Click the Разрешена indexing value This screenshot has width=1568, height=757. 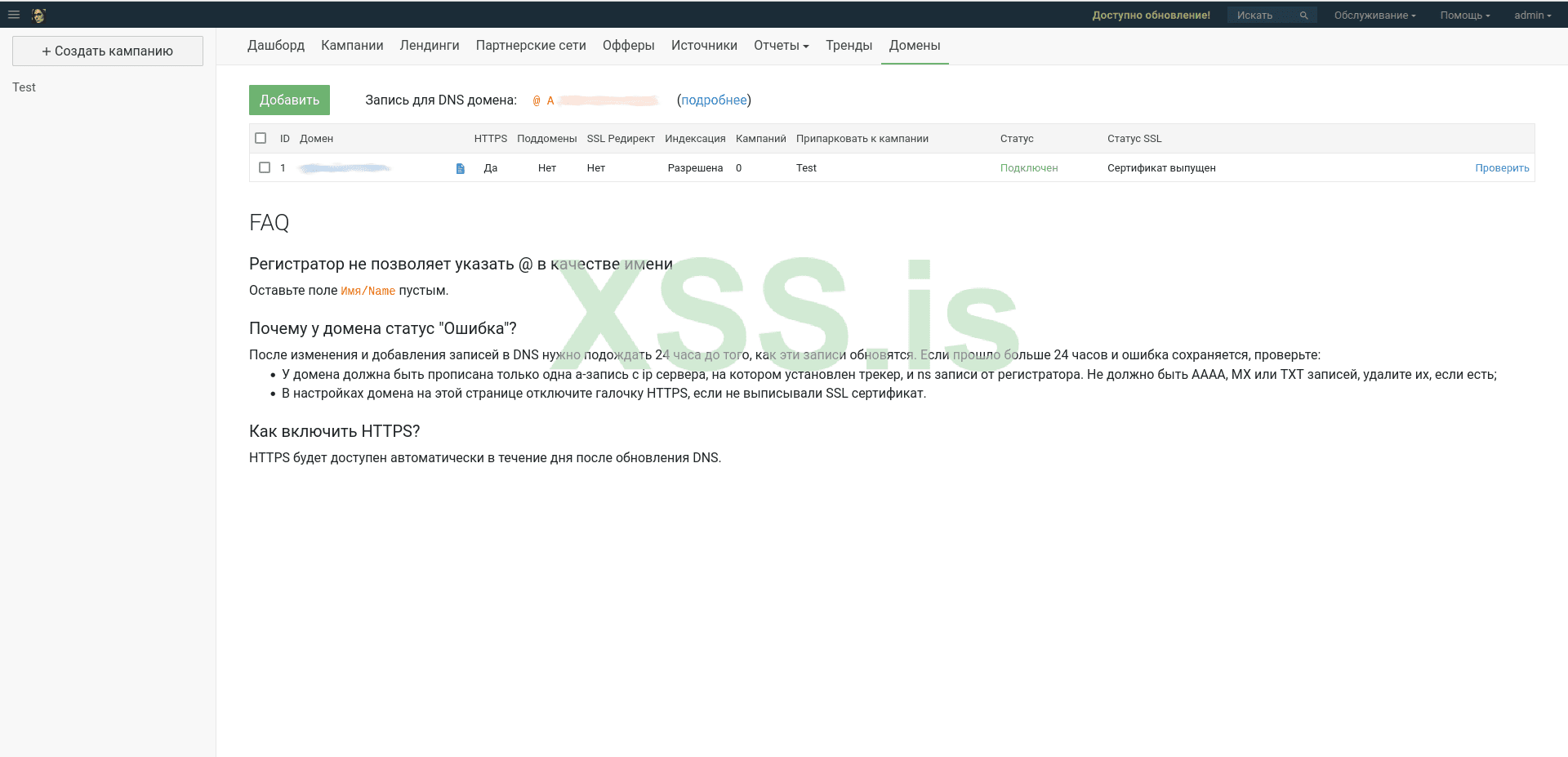coord(695,168)
